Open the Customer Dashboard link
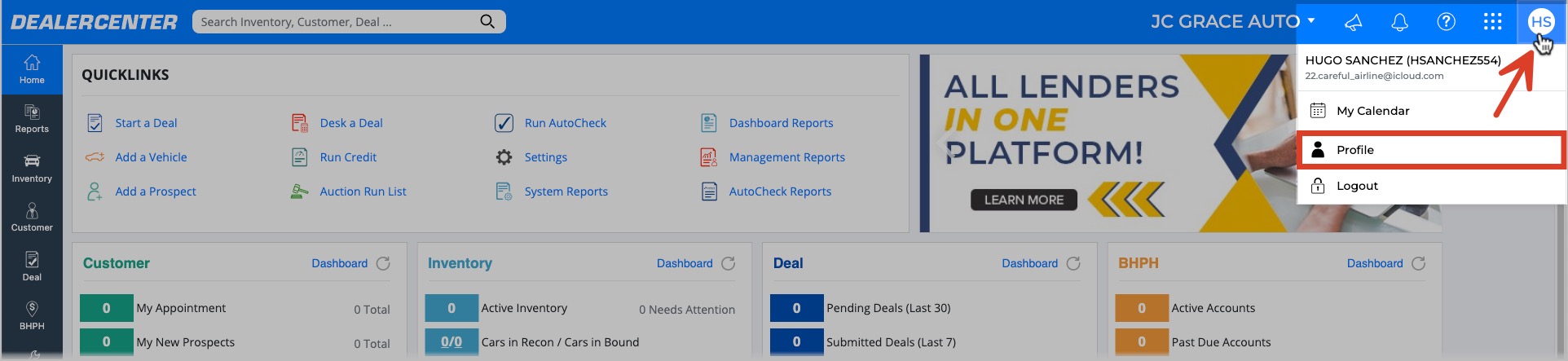Screen dimensions: 1568x361 [339, 263]
